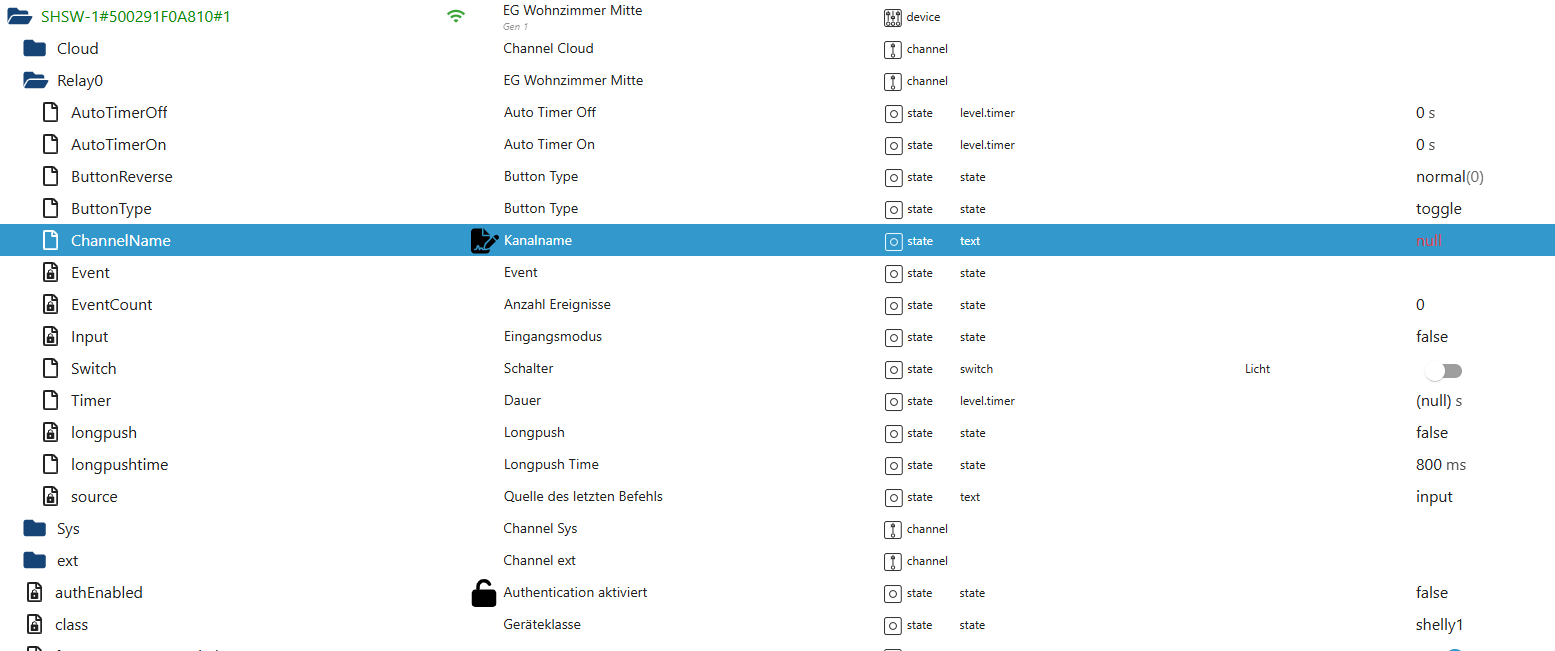
Task: Click the Longpush Time description
Action: pos(551,465)
